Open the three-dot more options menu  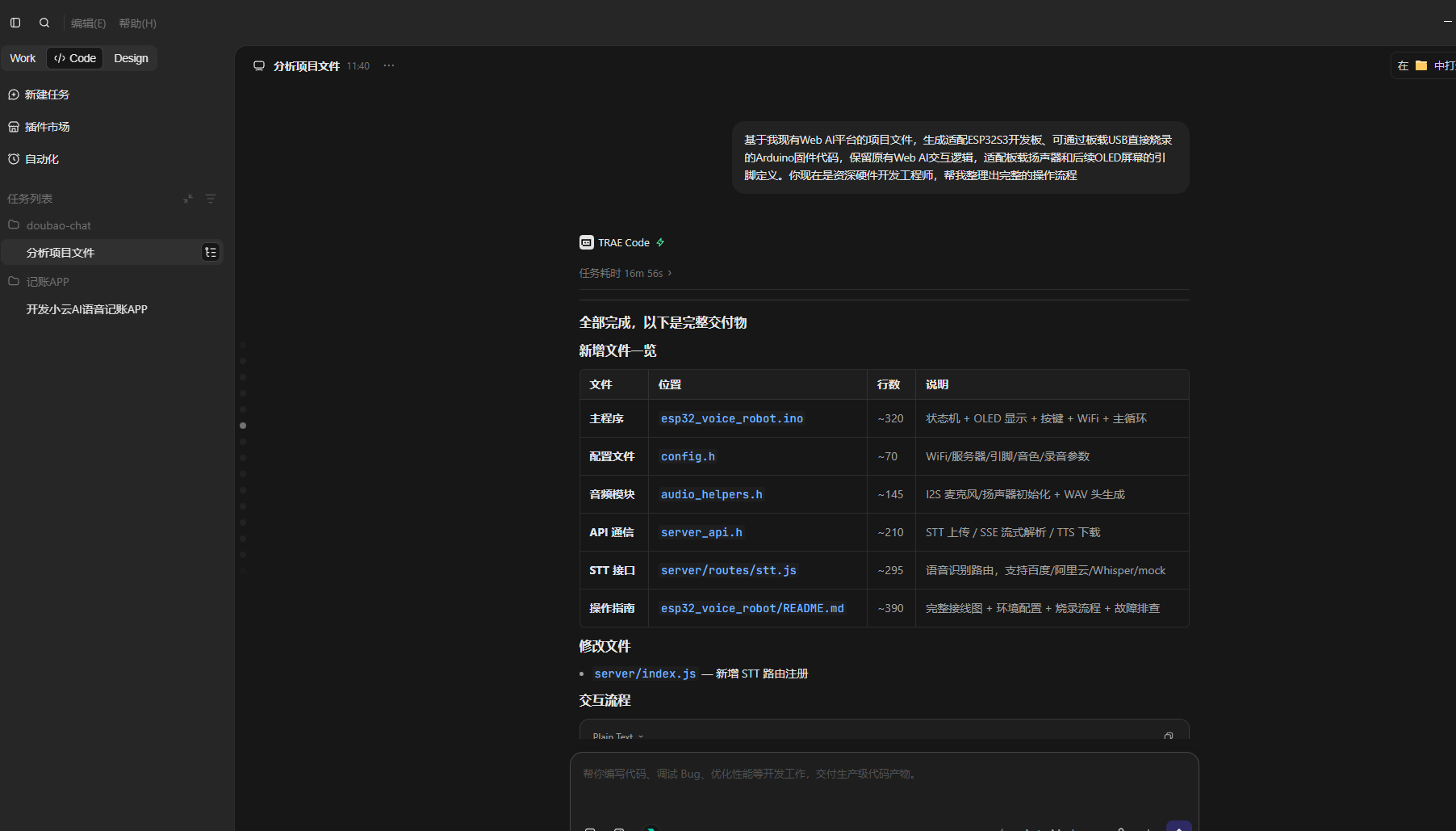pos(389,65)
